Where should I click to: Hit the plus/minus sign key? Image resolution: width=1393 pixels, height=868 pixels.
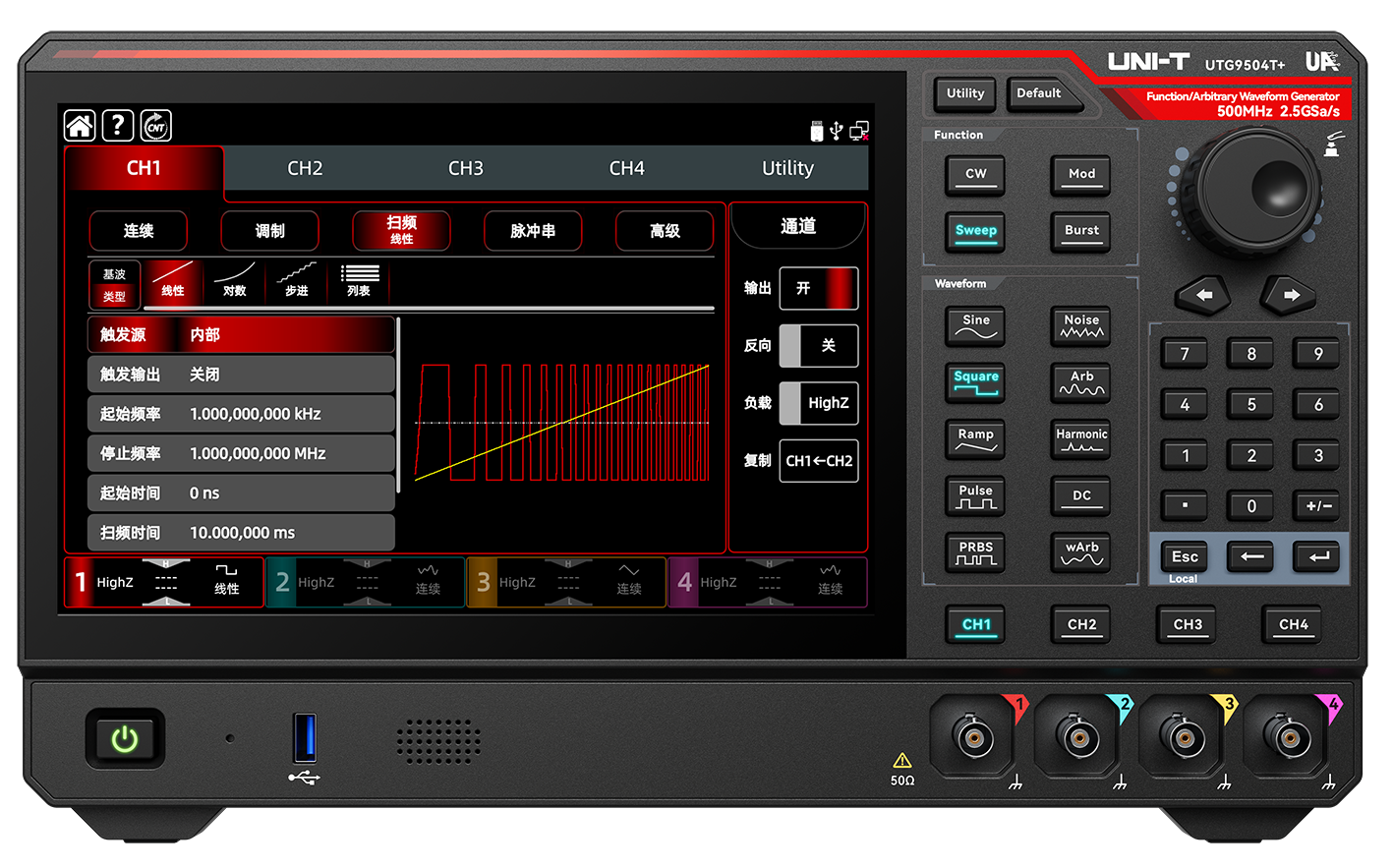(1318, 506)
